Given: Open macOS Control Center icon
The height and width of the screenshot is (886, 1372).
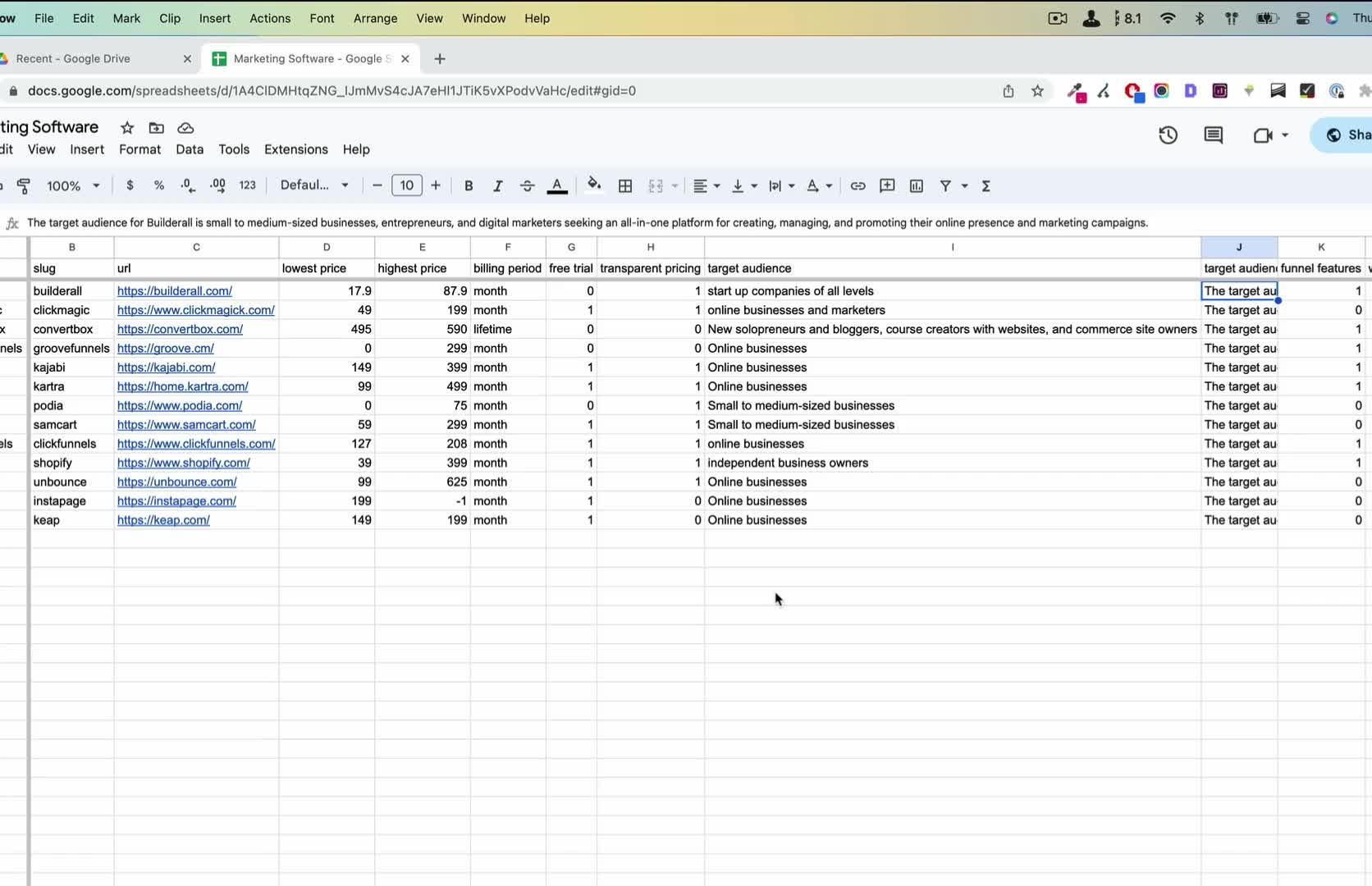Looking at the screenshot, I should (x=1302, y=18).
